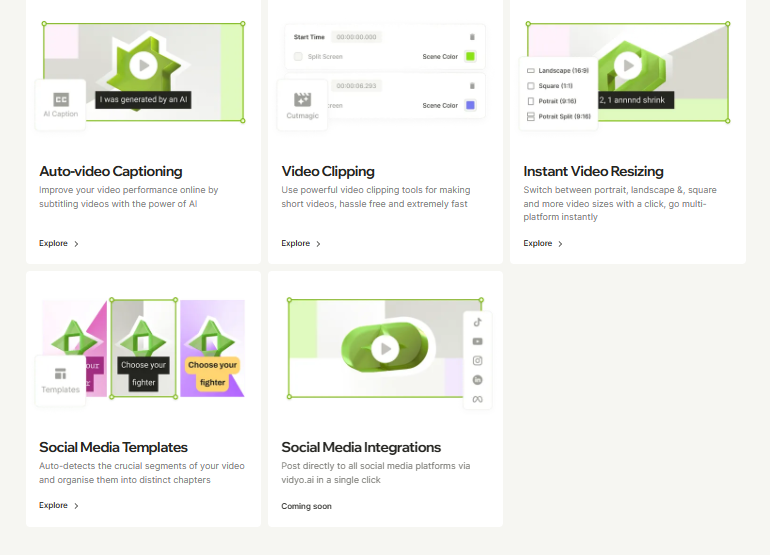This screenshot has width=770, height=555.
Task: Click the Instagram icon in integrations panel
Action: 477,360
